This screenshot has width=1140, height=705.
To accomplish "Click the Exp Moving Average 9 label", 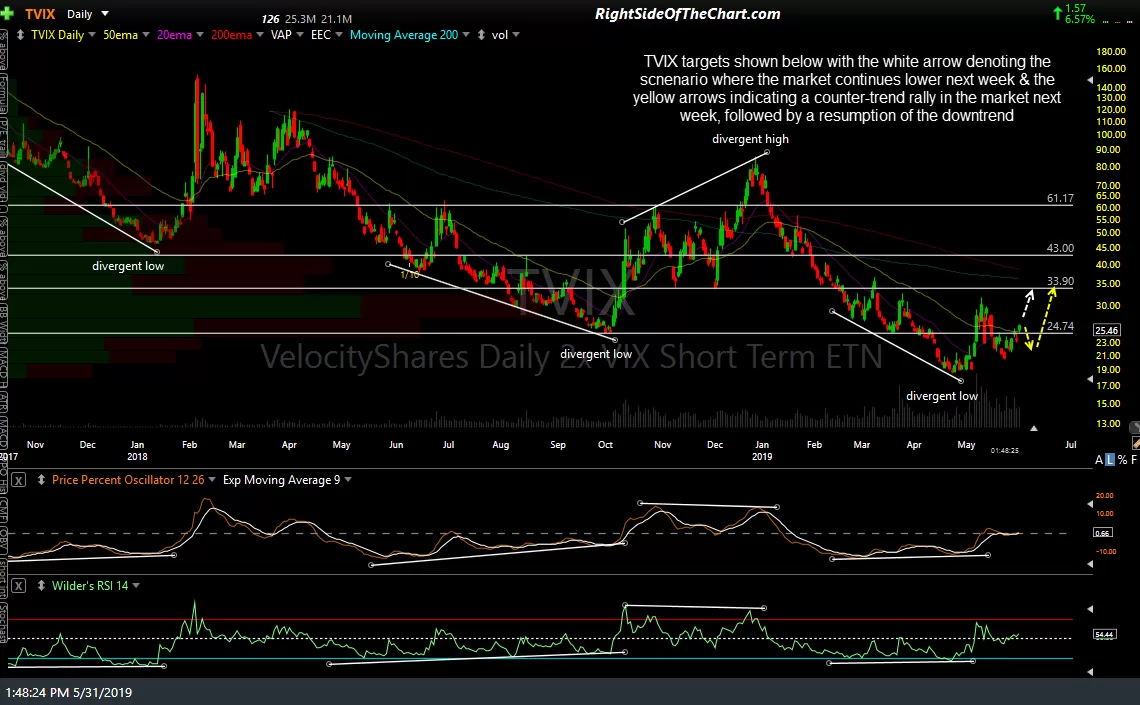I will [281, 480].
